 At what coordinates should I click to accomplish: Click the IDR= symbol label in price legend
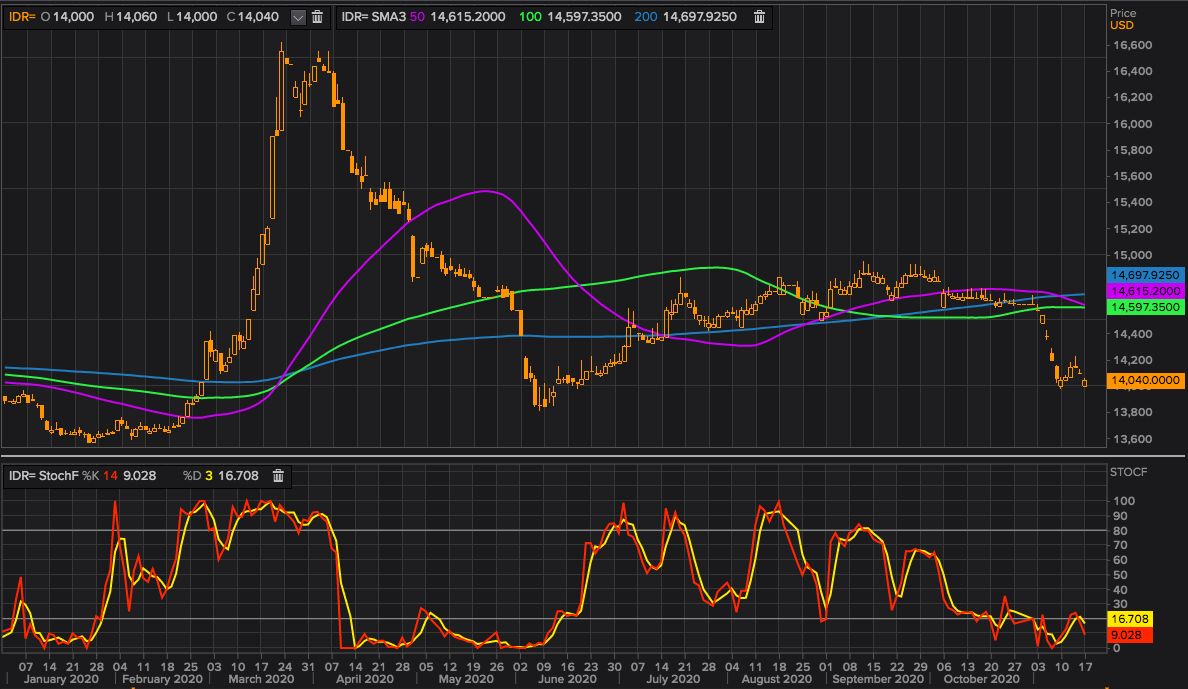coord(22,17)
